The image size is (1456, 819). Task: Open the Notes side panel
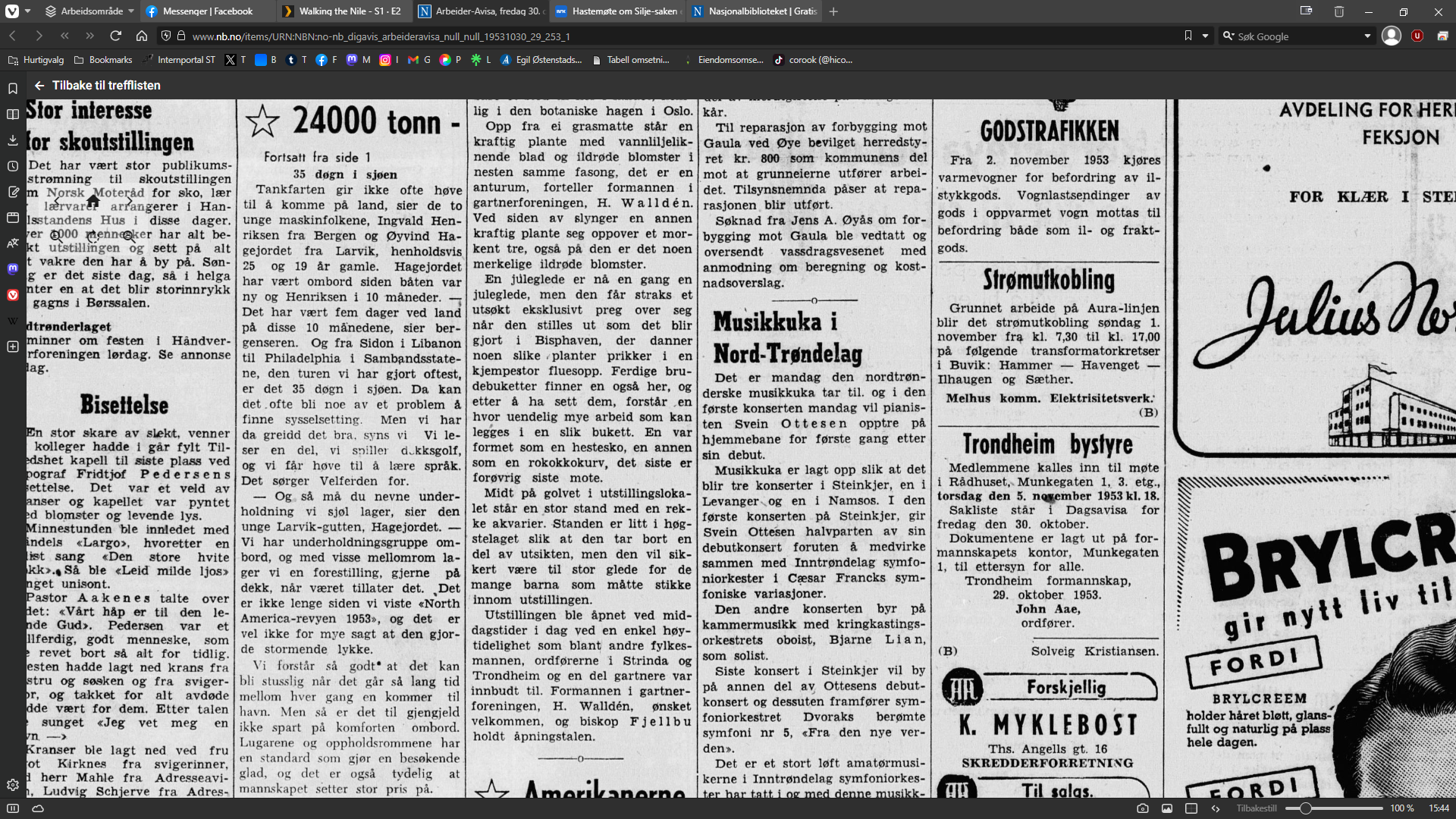click(x=13, y=192)
